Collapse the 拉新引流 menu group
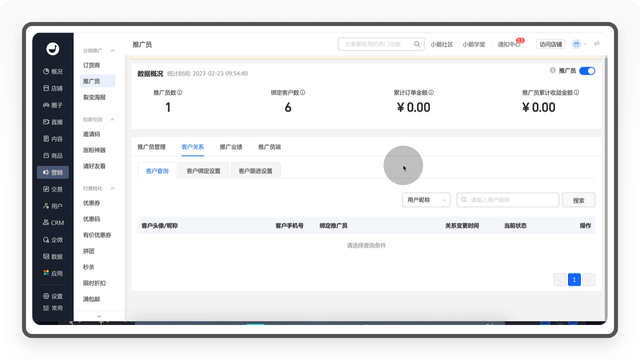 [112, 120]
